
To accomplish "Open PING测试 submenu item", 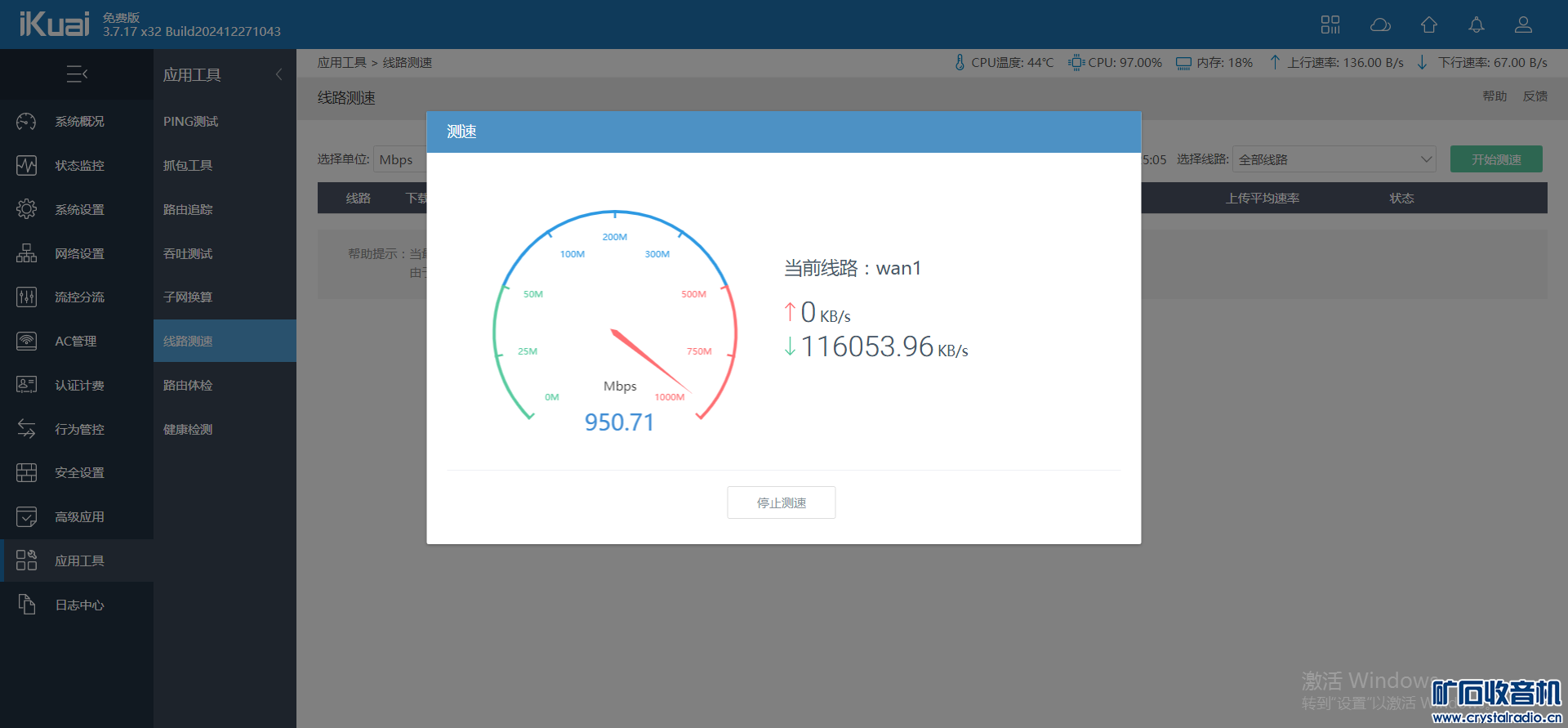I will 190,122.
